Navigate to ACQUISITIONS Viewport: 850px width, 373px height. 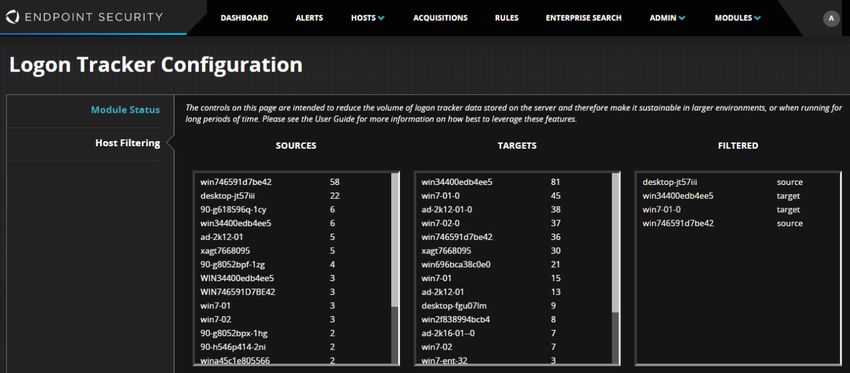point(440,18)
